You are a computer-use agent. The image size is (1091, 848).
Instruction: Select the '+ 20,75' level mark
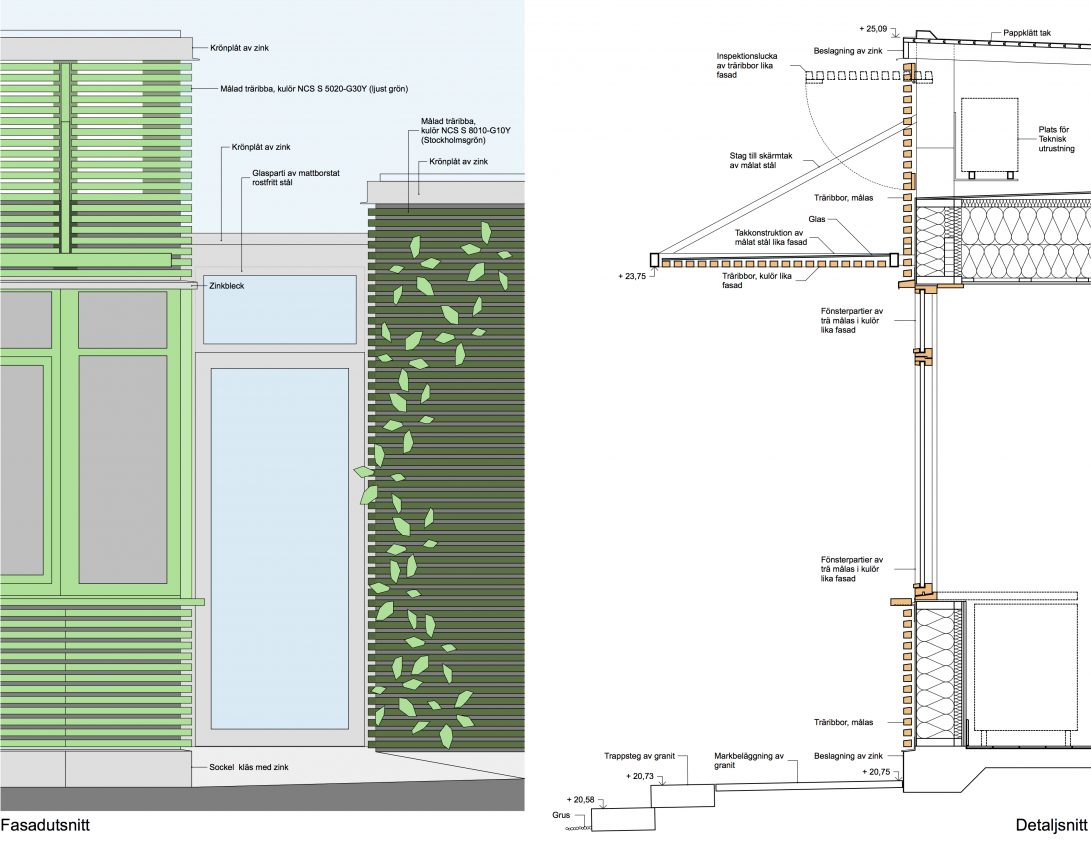[x=876, y=771]
